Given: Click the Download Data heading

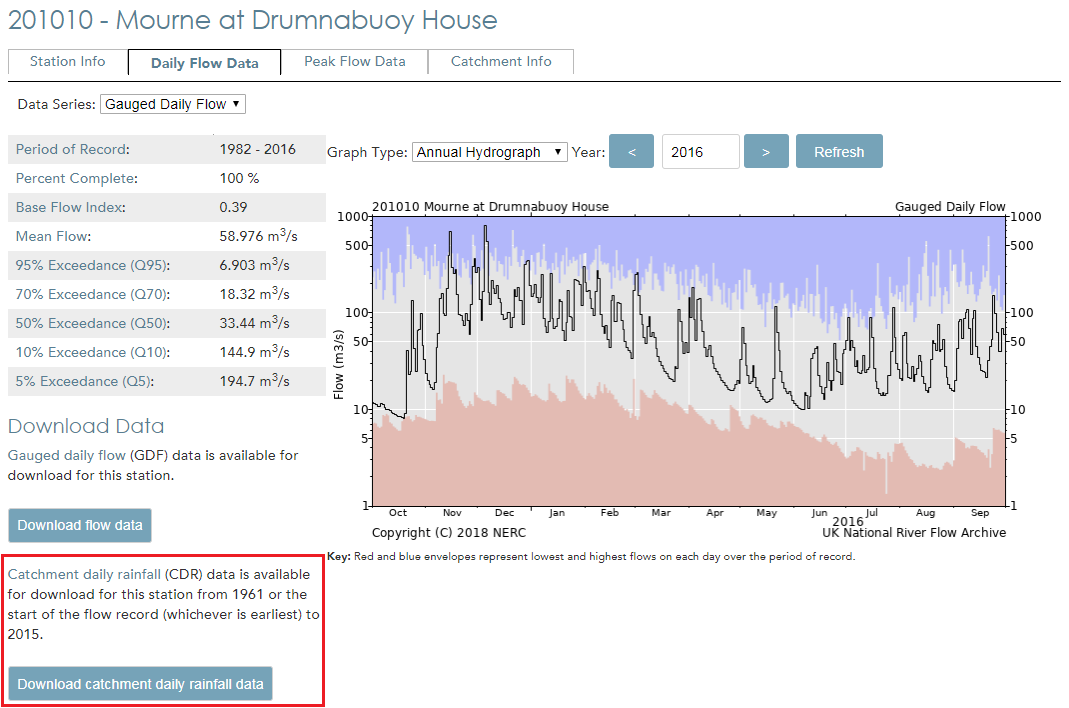Looking at the screenshot, I should click(86, 426).
